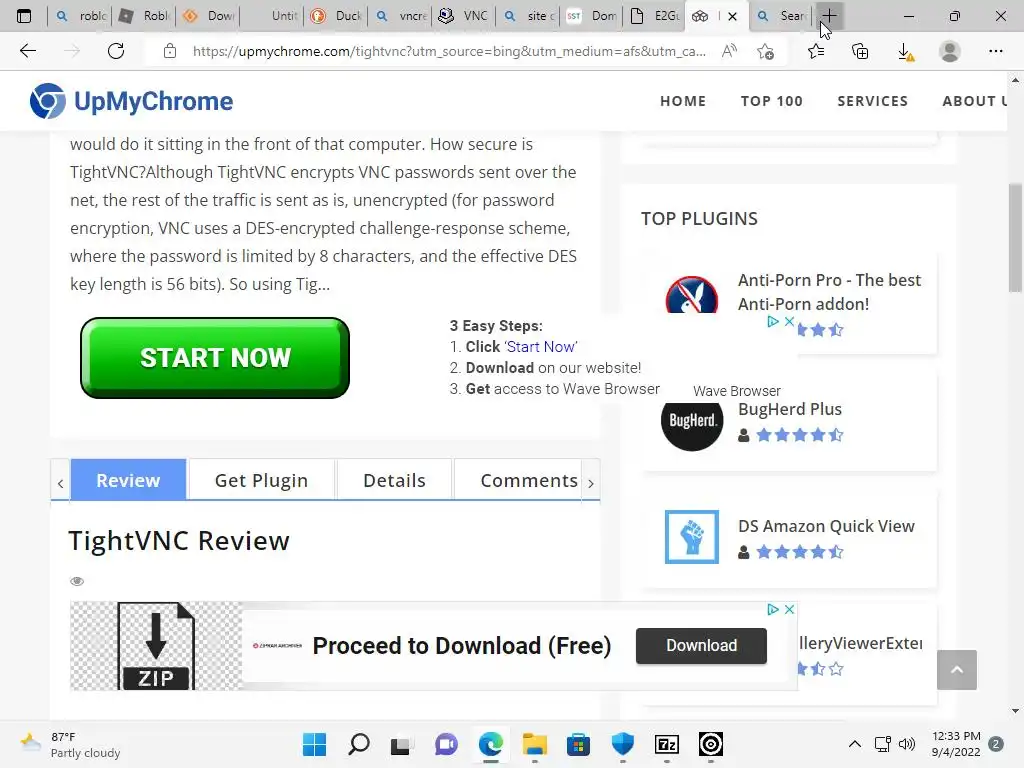Reload the current page
The width and height of the screenshot is (1024, 768).
coord(116,51)
